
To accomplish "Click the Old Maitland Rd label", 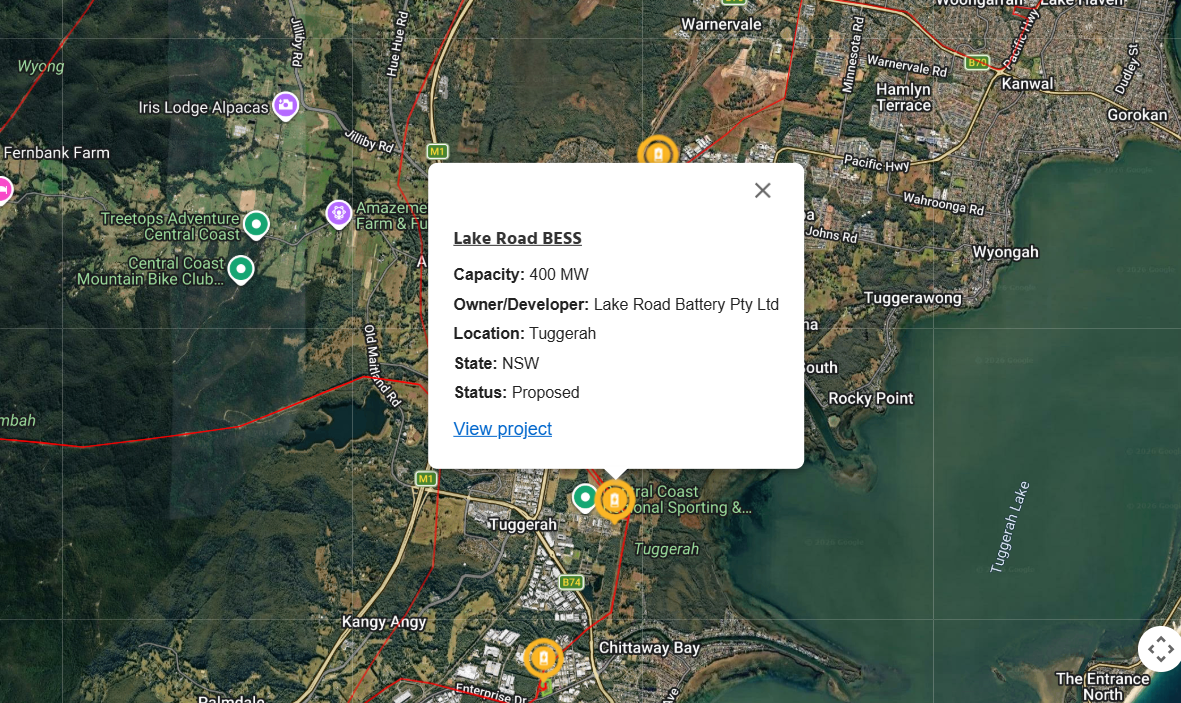I will (x=382, y=366).
